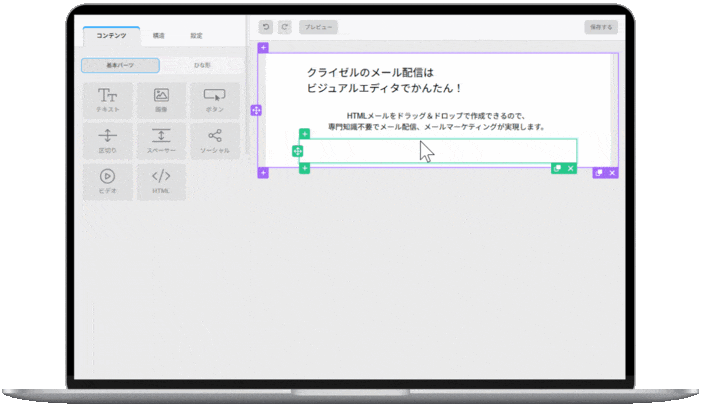The image size is (702, 408).
Task: Select the 区切り (Divider) block
Action: pyautogui.click(x=107, y=140)
